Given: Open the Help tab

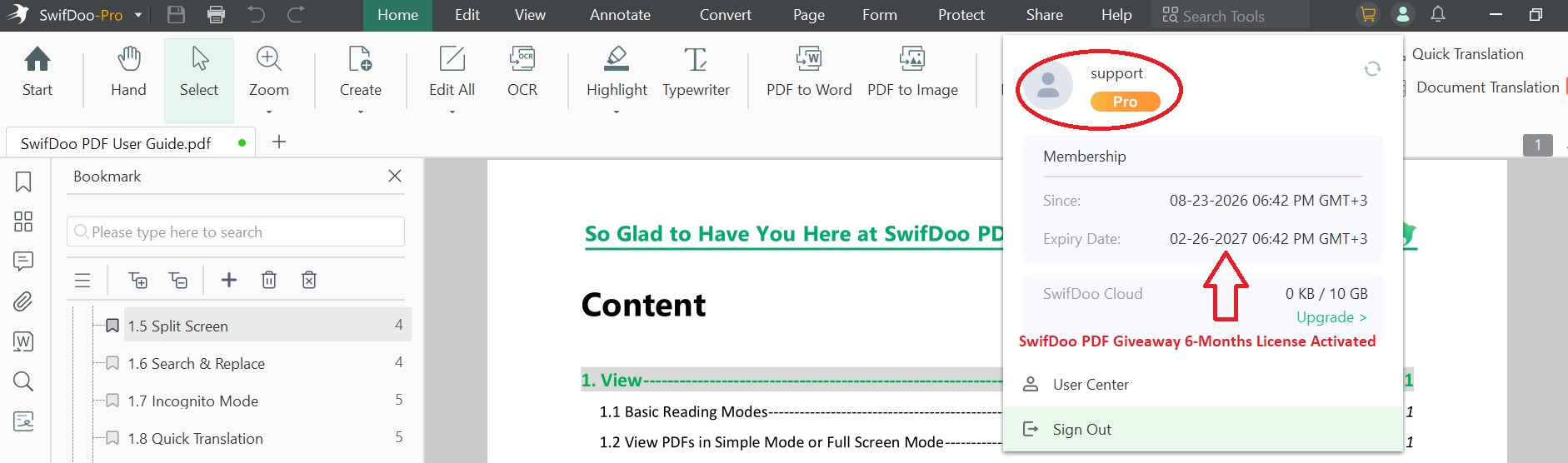Looking at the screenshot, I should 1116,15.
